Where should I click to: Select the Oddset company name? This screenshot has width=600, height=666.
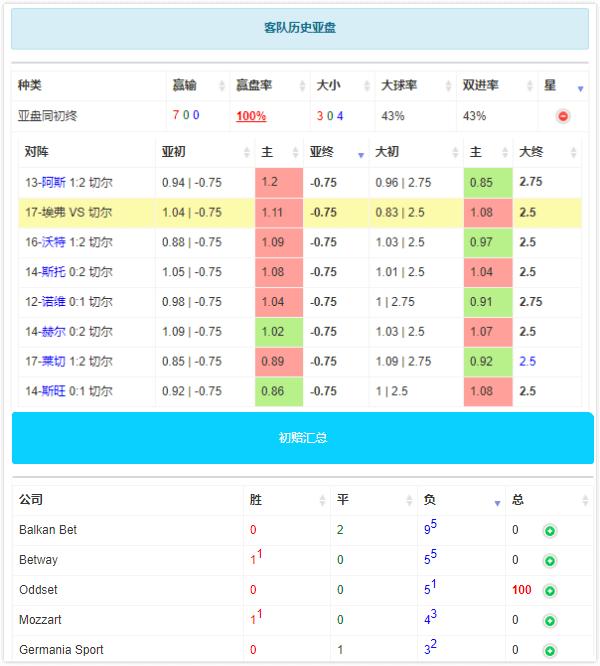coord(38,590)
